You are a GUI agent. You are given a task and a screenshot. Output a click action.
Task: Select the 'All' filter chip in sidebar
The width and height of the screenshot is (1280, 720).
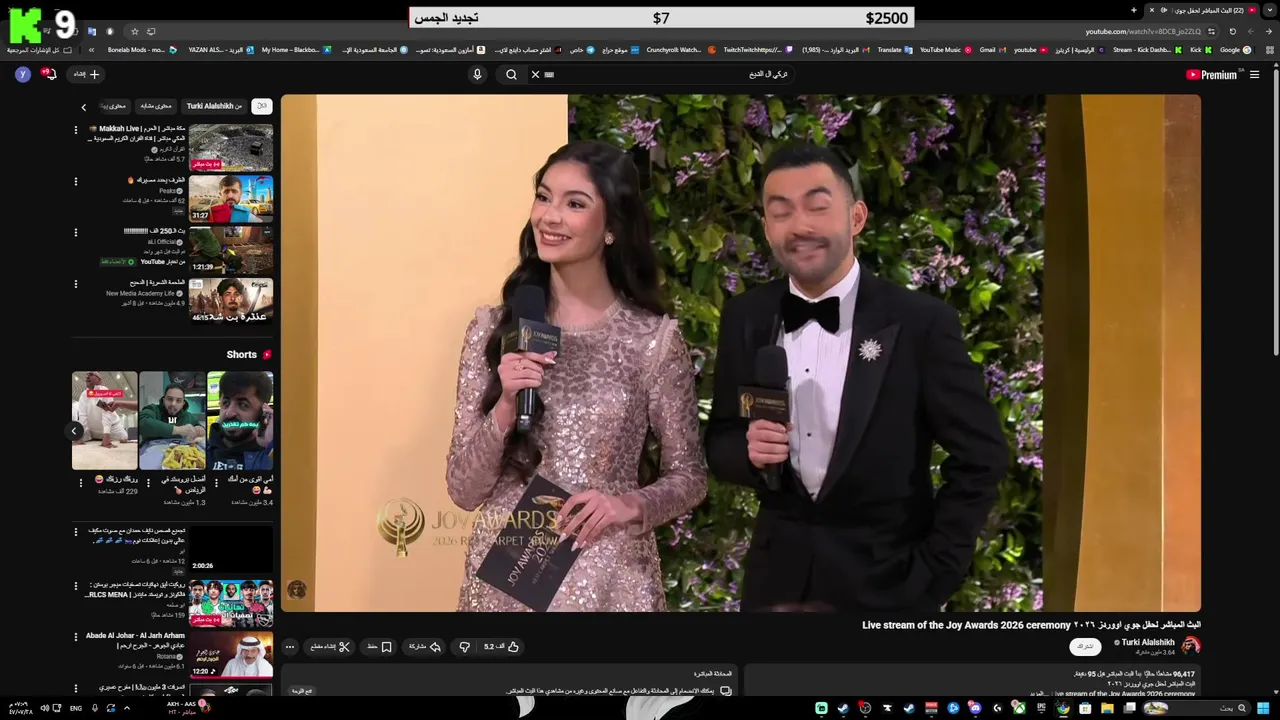coord(261,106)
